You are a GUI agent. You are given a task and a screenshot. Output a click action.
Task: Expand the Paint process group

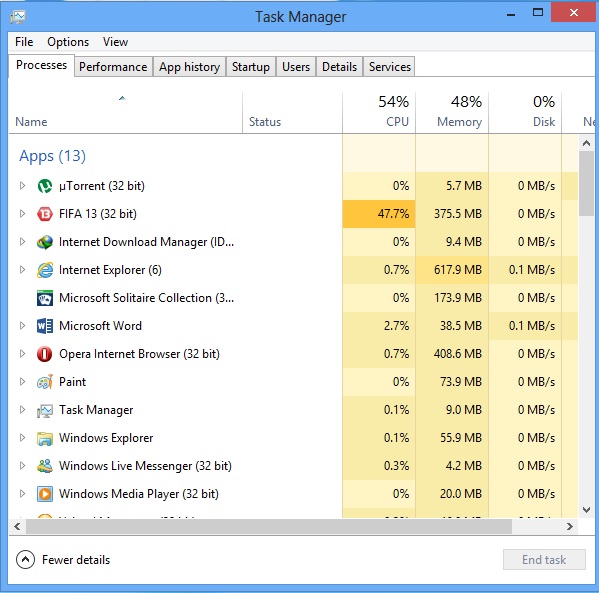(22, 381)
